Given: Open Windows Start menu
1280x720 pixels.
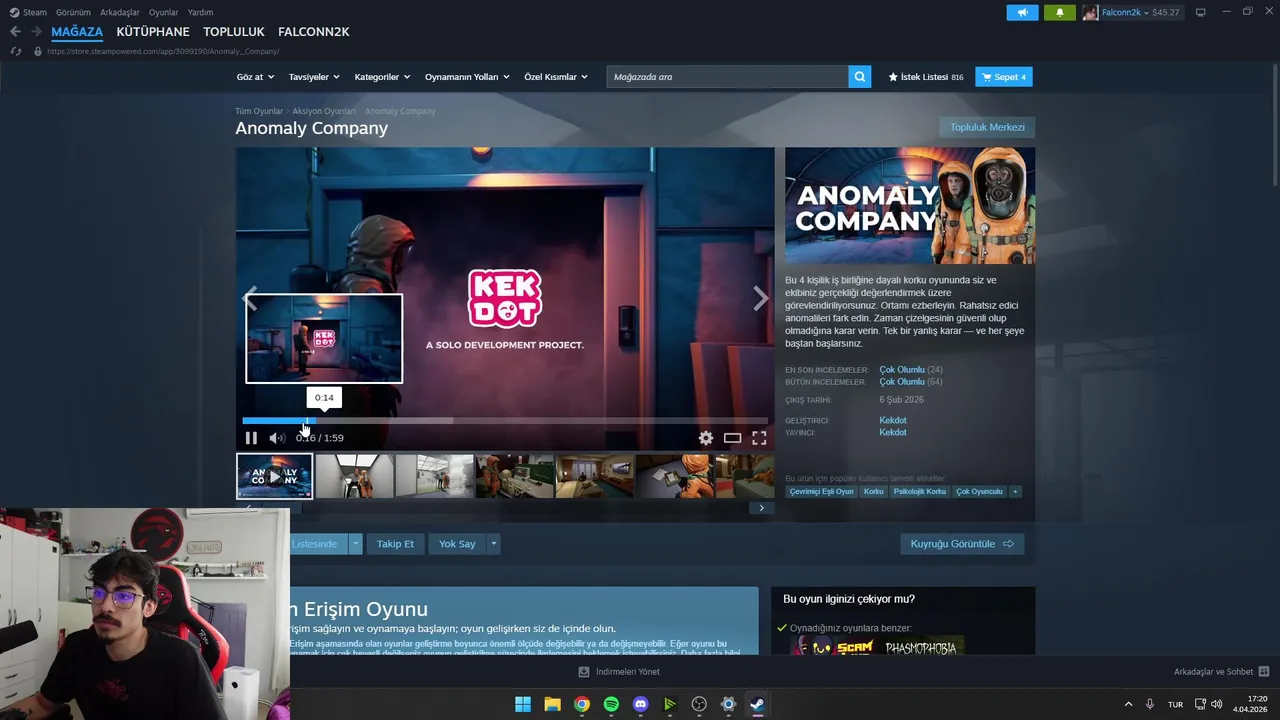Looking at the screenshot, I should [523, 704].
